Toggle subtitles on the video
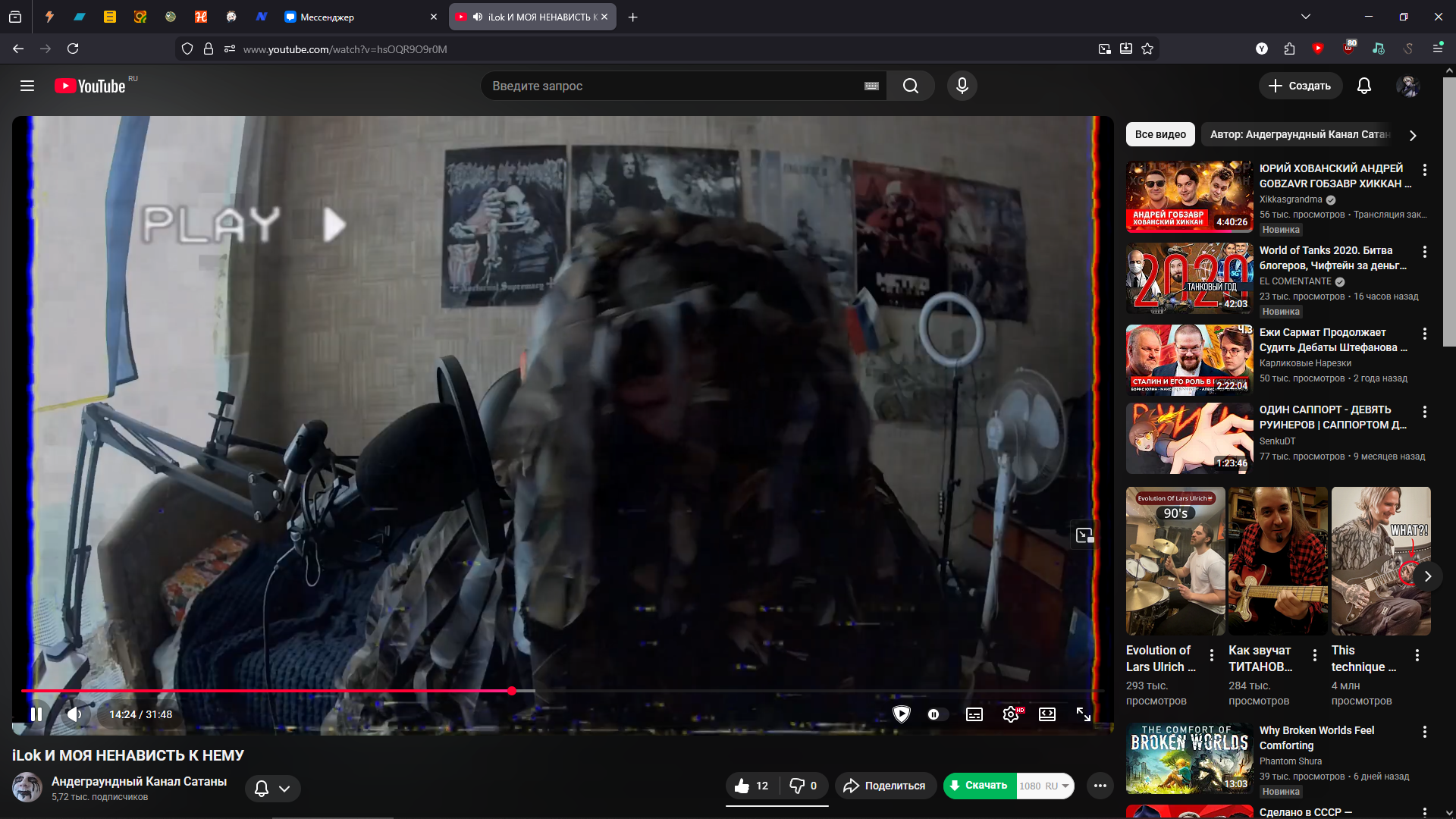The height and width of the screenshot is (819, 1456). (x=974, y=714)
